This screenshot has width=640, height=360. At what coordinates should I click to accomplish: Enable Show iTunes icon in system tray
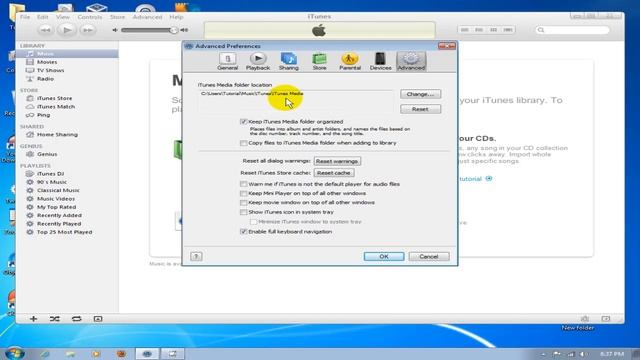(244, 212)
